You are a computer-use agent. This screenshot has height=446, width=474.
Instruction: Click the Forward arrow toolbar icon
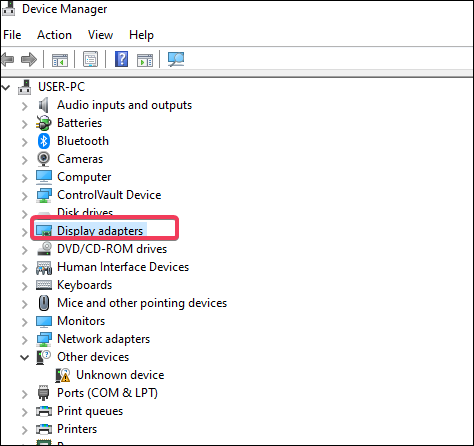tap(29, 59)
